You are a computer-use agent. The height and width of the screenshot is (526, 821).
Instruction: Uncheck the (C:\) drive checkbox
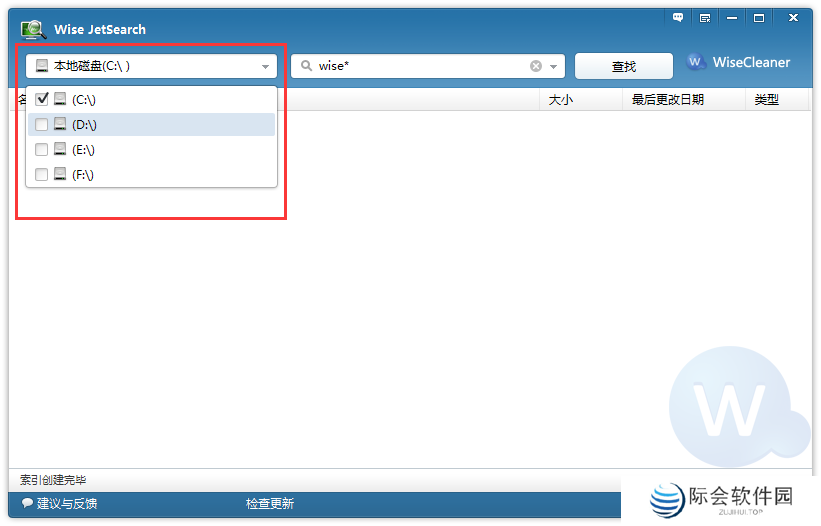[x=41, y=99]
